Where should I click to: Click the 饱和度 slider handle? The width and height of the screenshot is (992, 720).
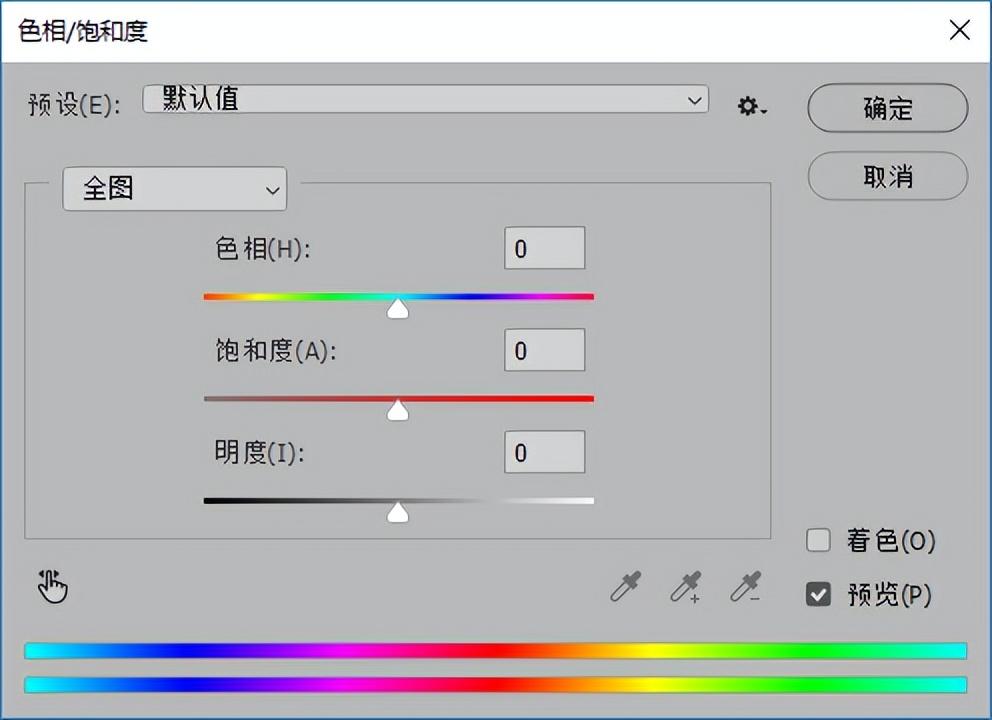(398, 411)
